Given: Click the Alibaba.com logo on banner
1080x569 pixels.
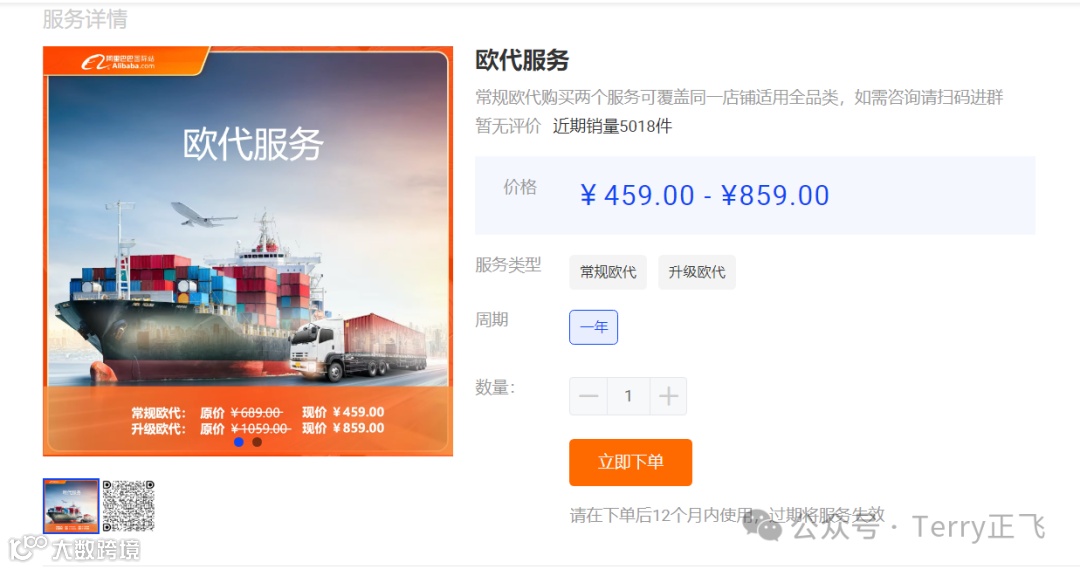Looking at the screenshot, I should pos(118,62).
